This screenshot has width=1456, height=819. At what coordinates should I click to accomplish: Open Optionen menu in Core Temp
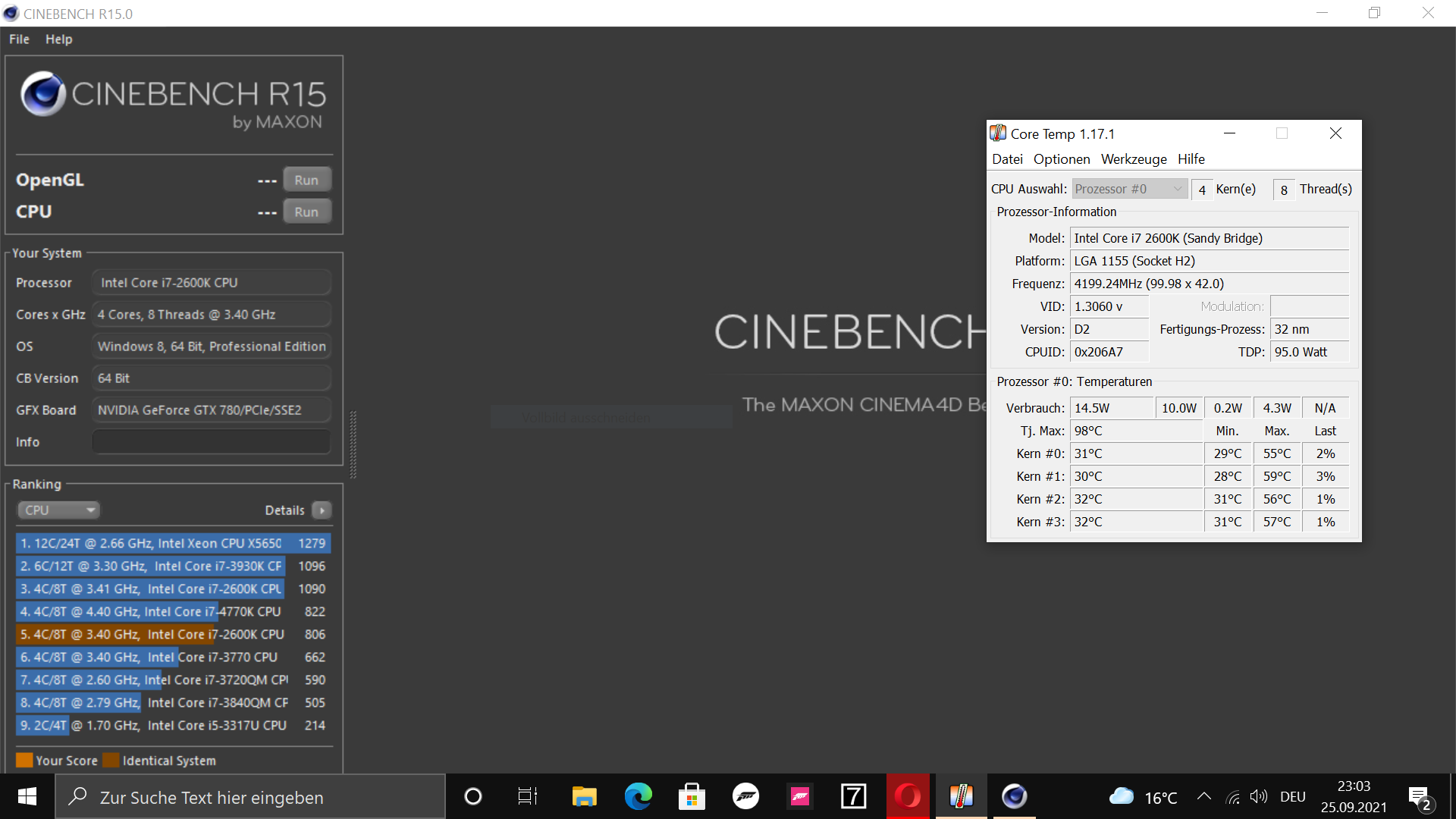click(x=1062, y=159)
